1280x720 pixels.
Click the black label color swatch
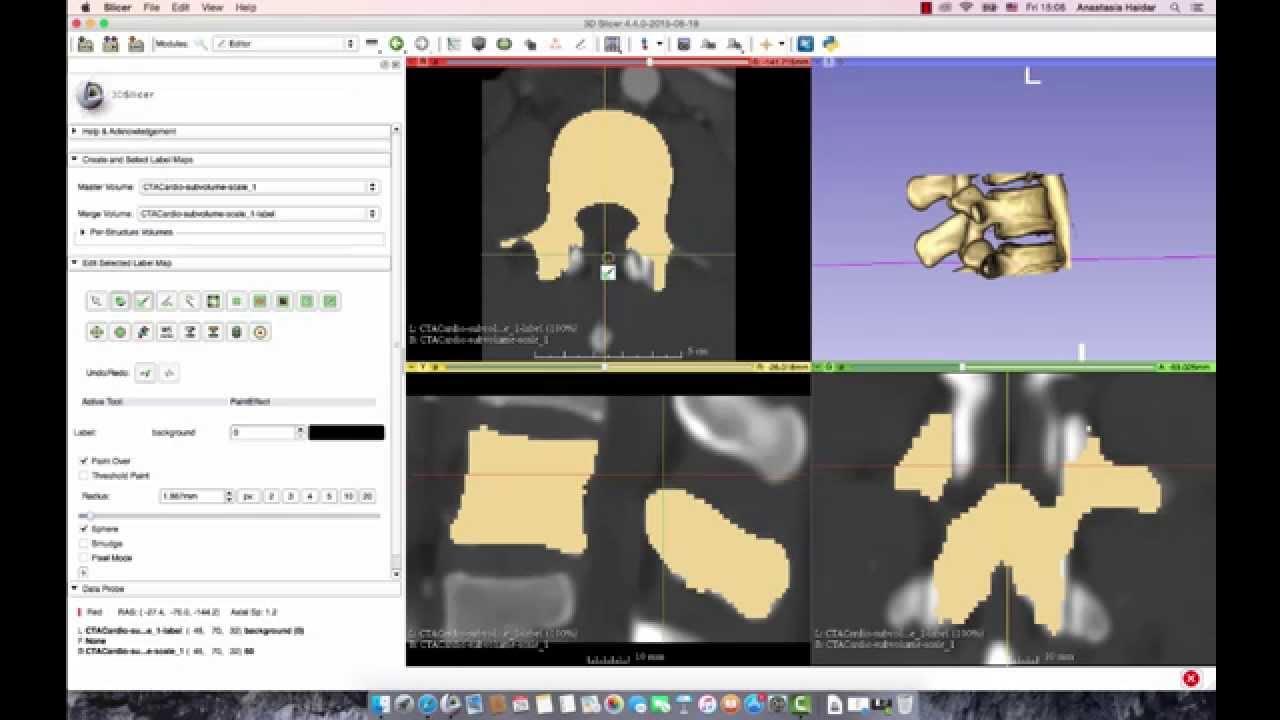click(x=346, y=433)
